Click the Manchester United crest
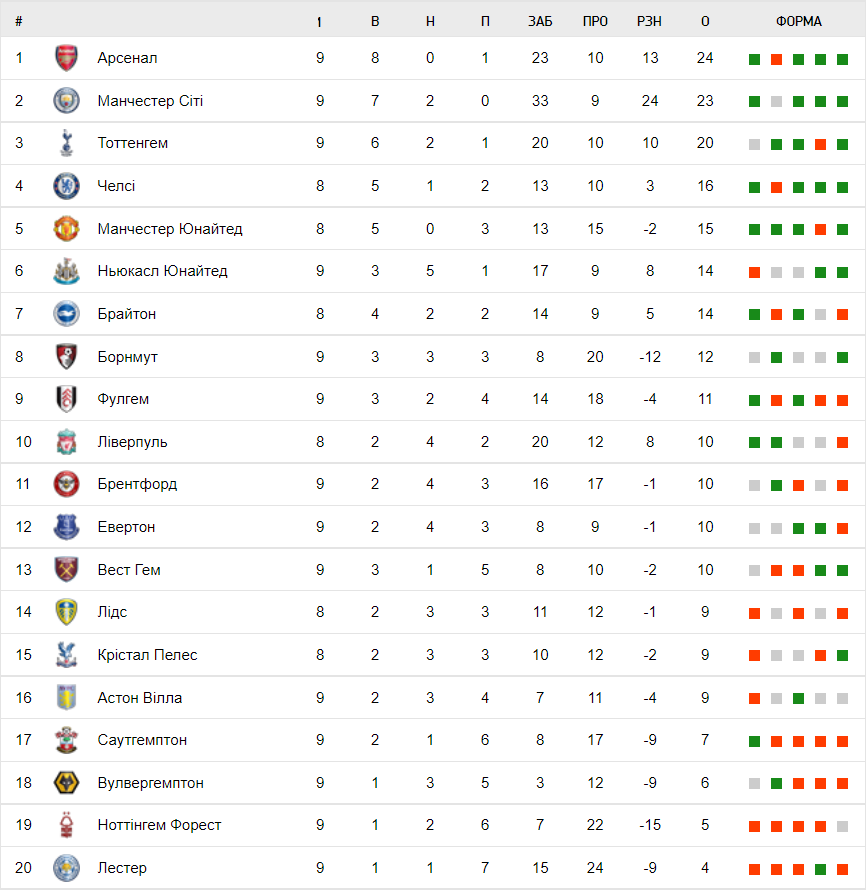Screen dimensions: 867x891 point(66,229)
